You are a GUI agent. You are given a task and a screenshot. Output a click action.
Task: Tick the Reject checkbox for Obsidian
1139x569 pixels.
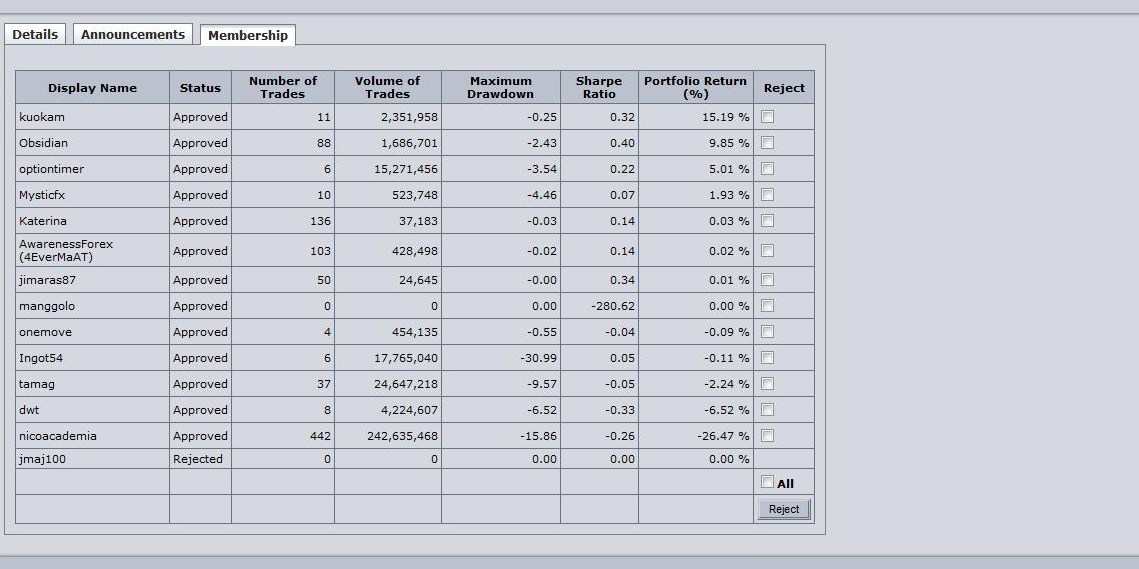[x=767, y=142]
